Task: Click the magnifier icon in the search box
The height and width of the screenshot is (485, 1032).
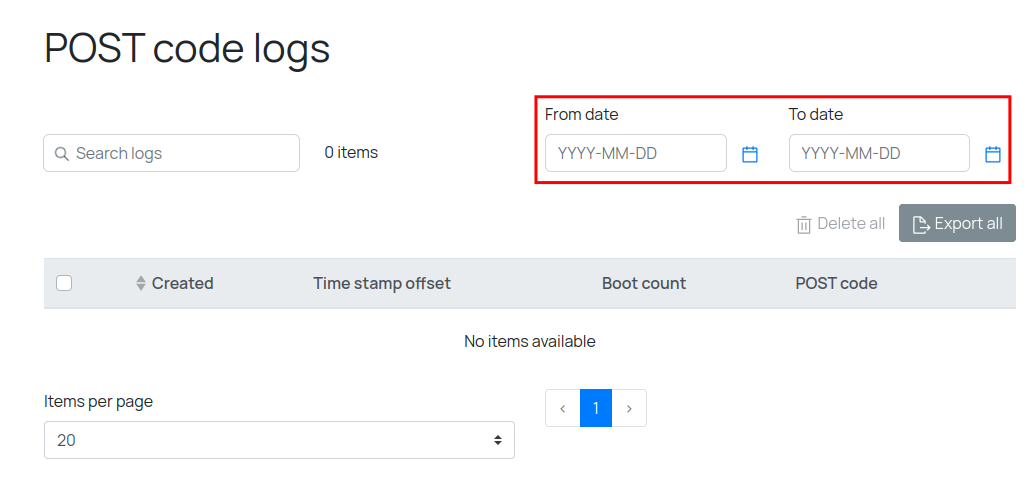Action: pos(62,154)
